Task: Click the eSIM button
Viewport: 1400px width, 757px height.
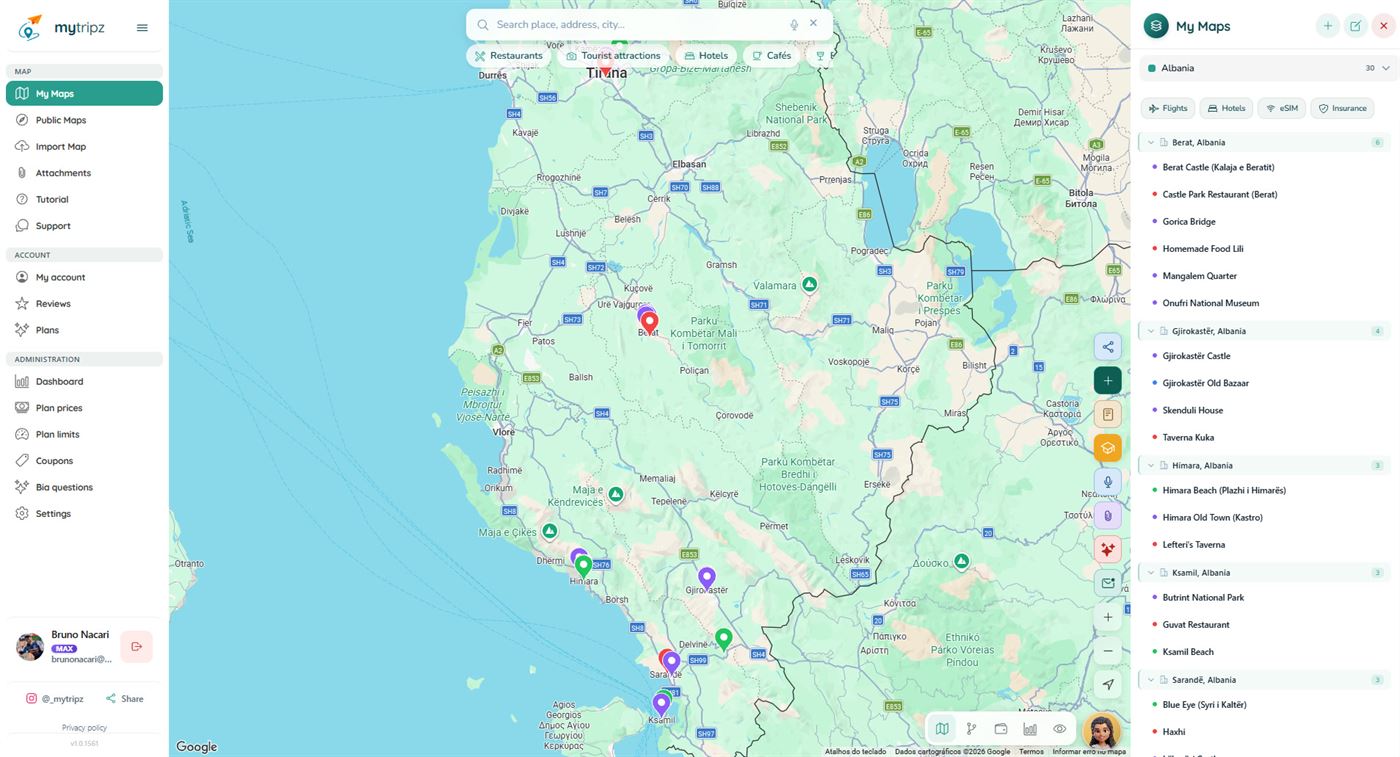Action: click(1282, 108)
